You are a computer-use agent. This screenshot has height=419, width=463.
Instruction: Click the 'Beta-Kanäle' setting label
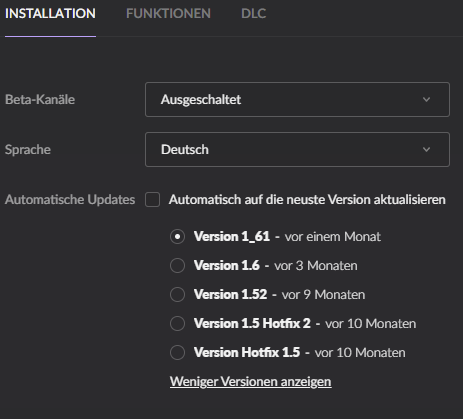click(40, 99)
